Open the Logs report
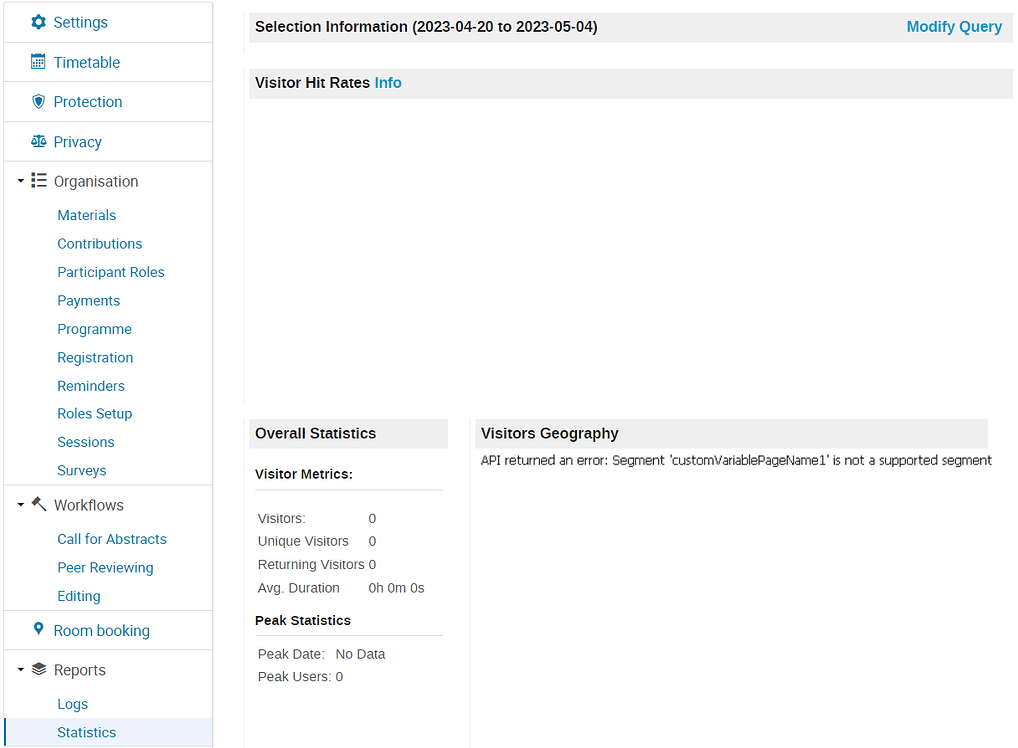This screenshot has width=1018, height=748. [72, 704]
